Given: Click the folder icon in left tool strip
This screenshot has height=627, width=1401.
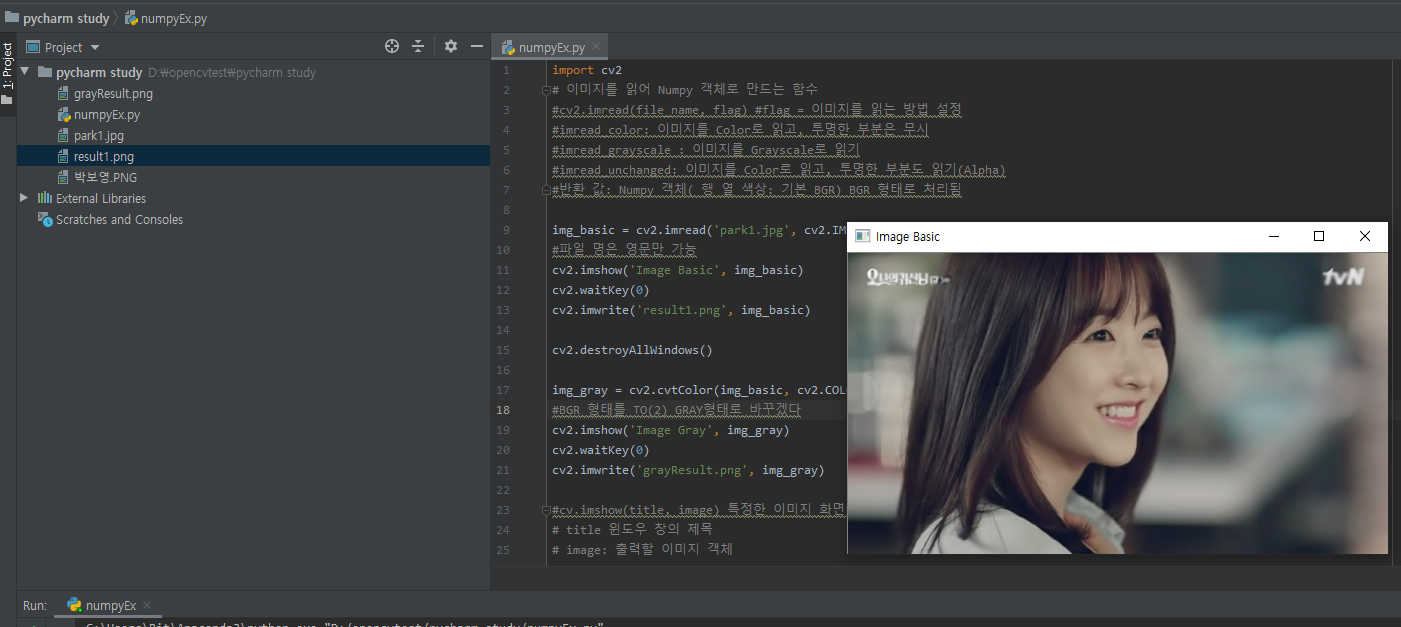Looking at the screenshot, I should click(7, 100).
